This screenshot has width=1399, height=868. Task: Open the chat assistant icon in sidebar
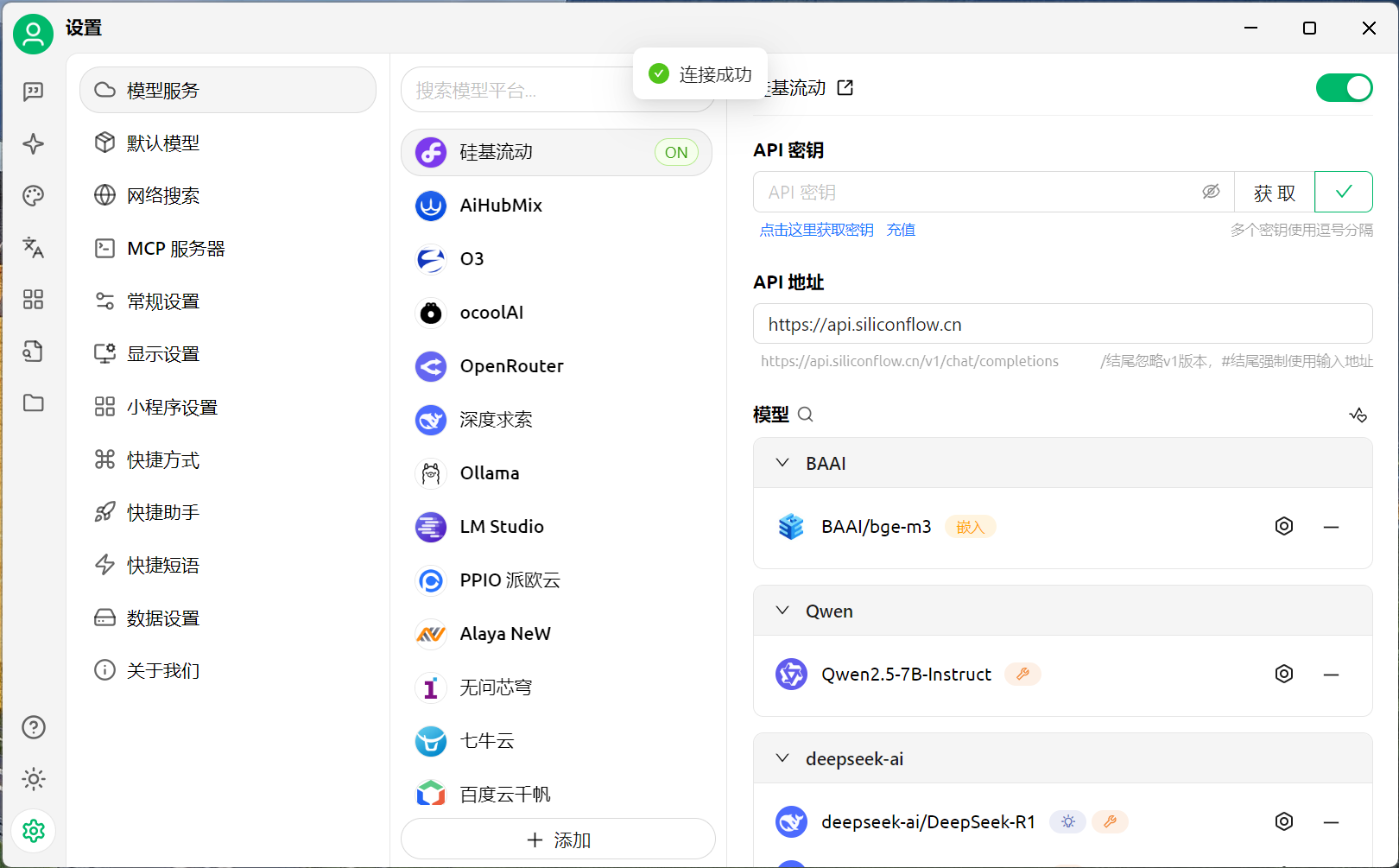(33, 92)
